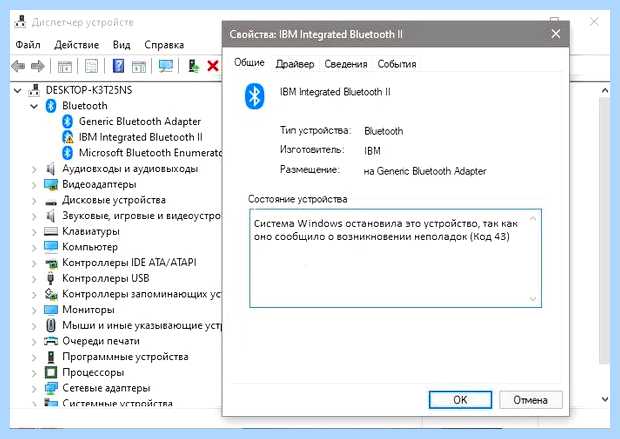Switch to the Сведения tab
This screenshot has height=439, width=620.
[x=346, y=64]
